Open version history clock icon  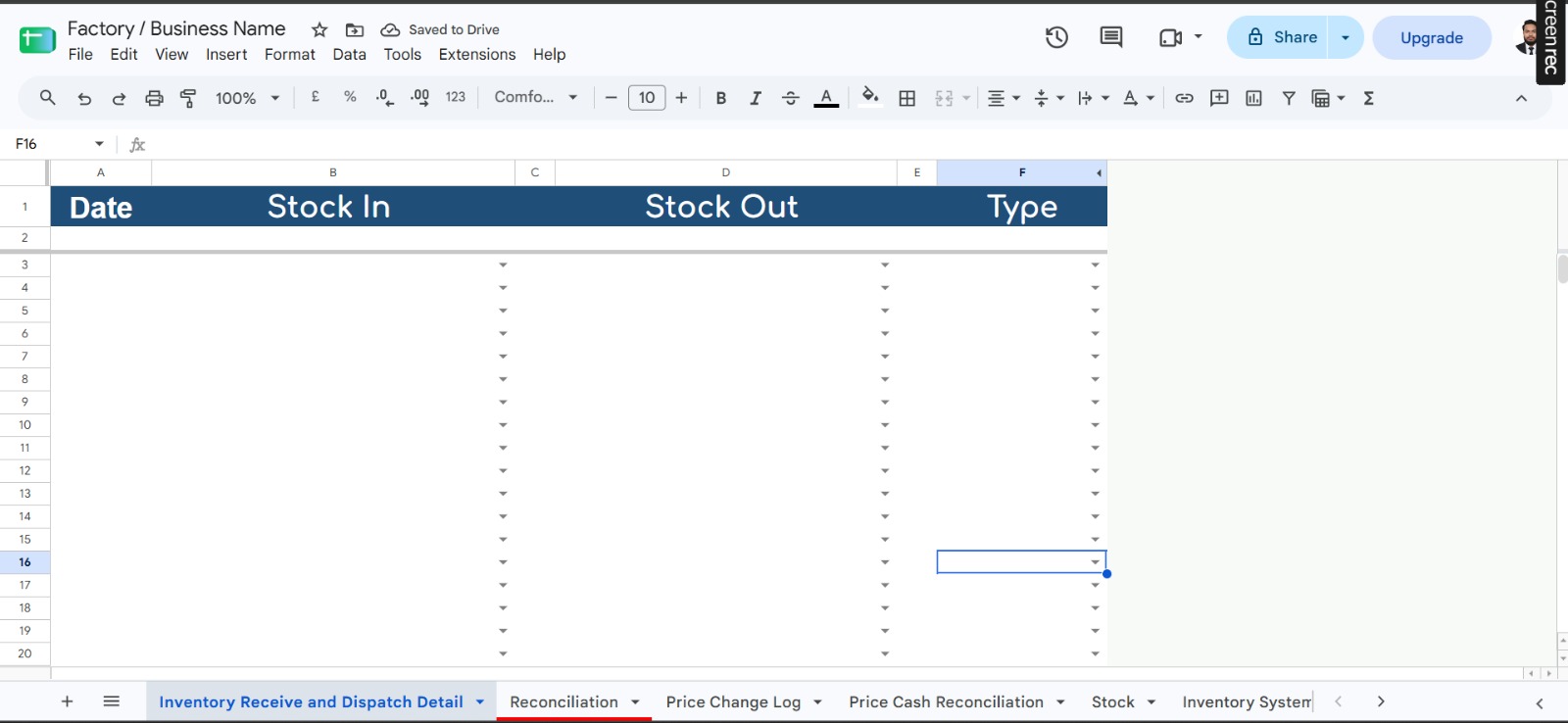tap(1056, 37)
